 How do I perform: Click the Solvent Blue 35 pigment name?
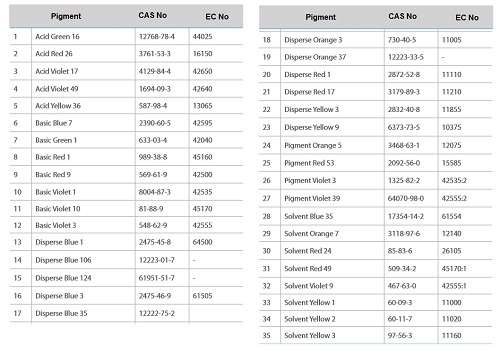(x=308, y=216)
